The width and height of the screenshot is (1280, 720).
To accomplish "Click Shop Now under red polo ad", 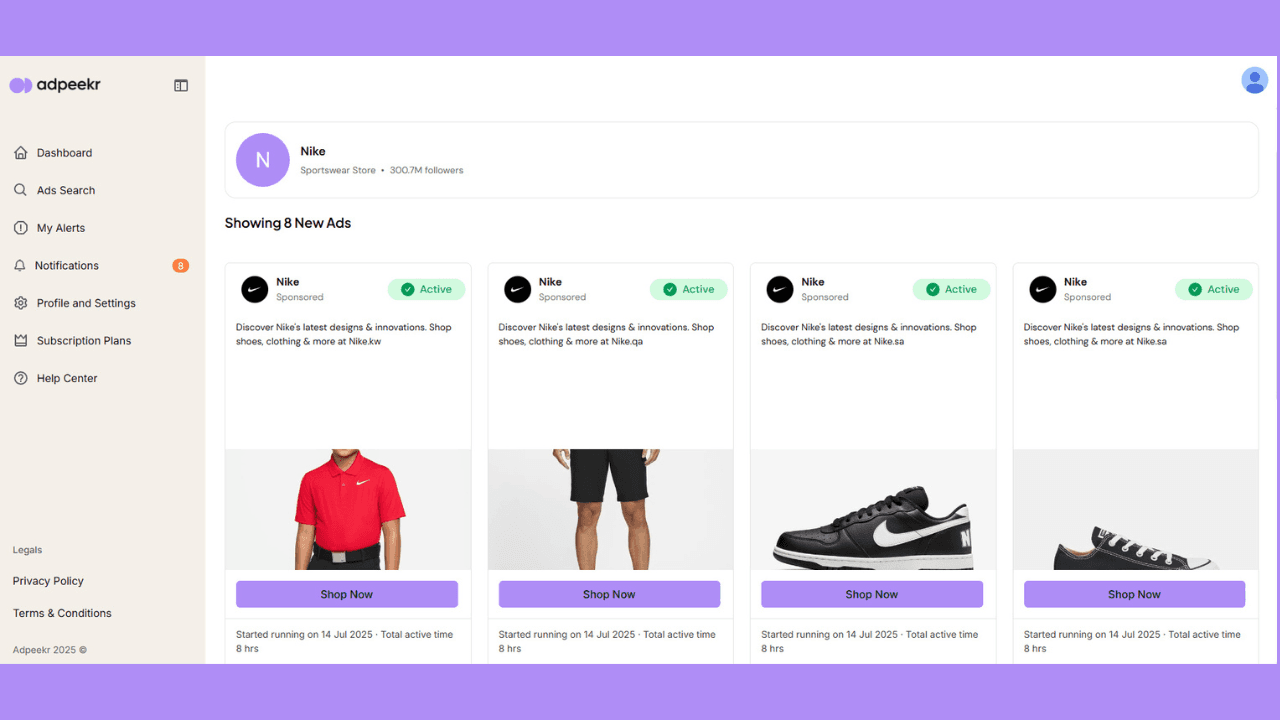I will [x=347, y=594].
